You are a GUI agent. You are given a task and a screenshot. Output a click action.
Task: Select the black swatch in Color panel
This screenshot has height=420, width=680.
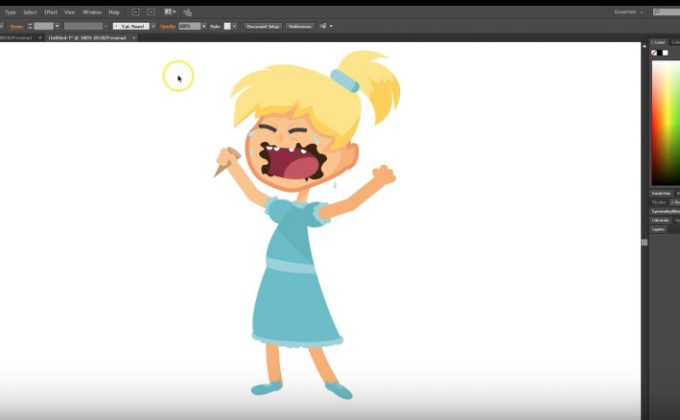coord(660,53)
